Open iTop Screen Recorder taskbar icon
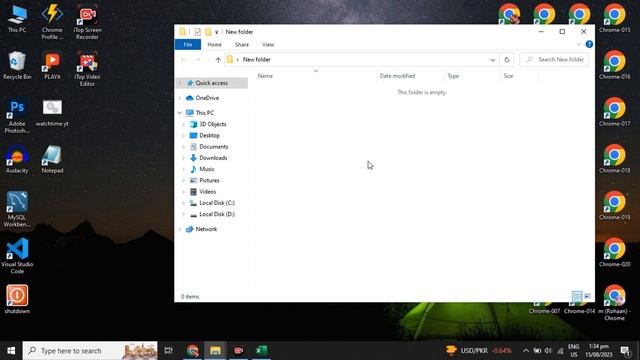Image resolution: width=640 pixels, height=360 pixels. tap(238, 351)
